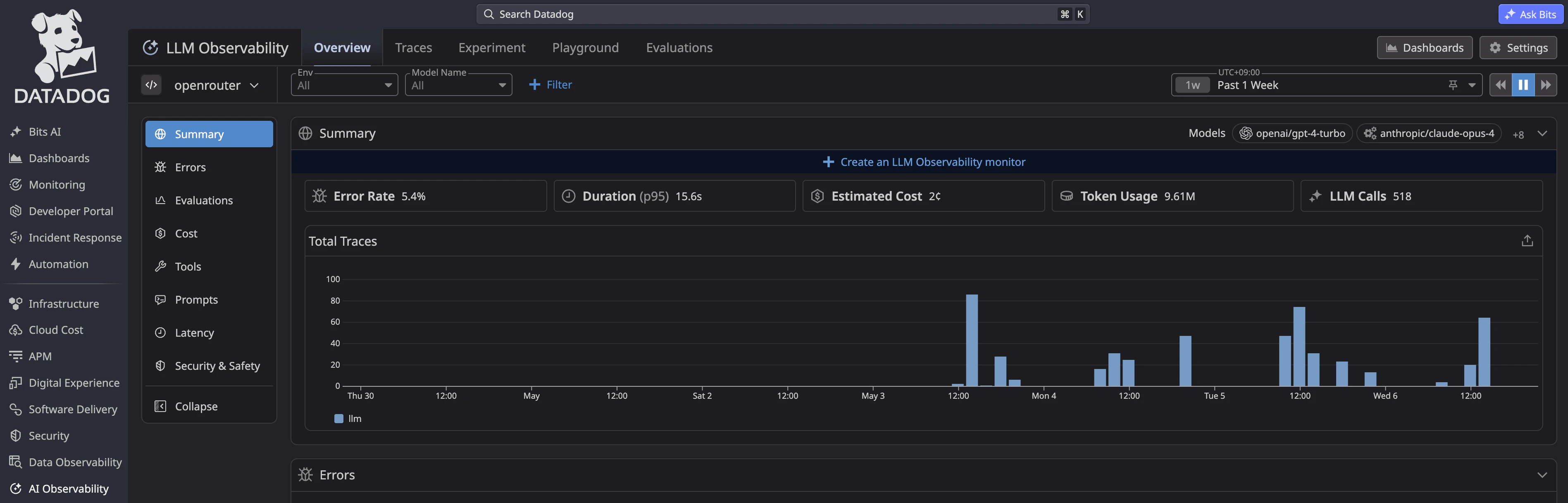The image size is (1568, 503).
Task: Switch to the Overview tab
Action: 342,48
